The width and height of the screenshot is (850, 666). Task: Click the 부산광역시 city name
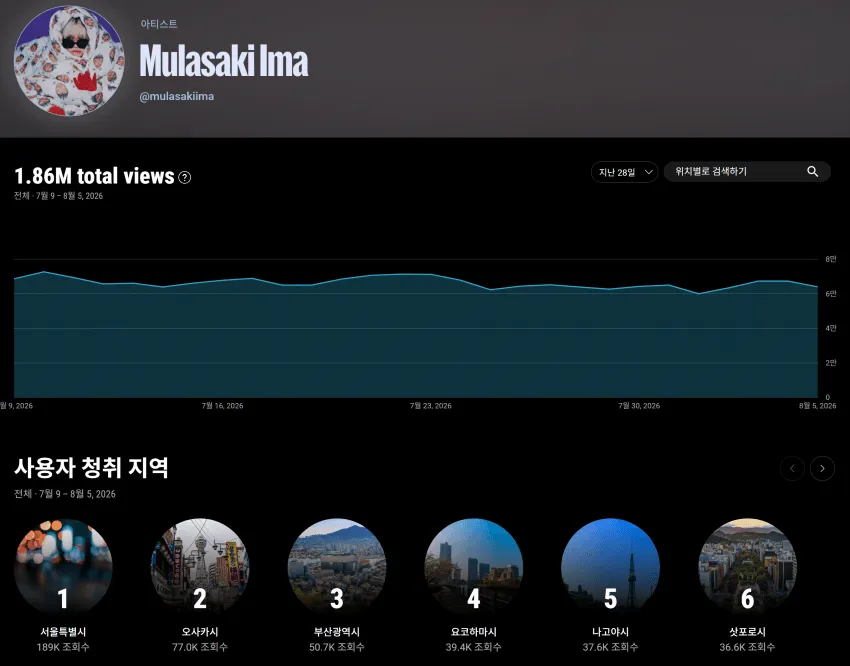pos(337,632)
